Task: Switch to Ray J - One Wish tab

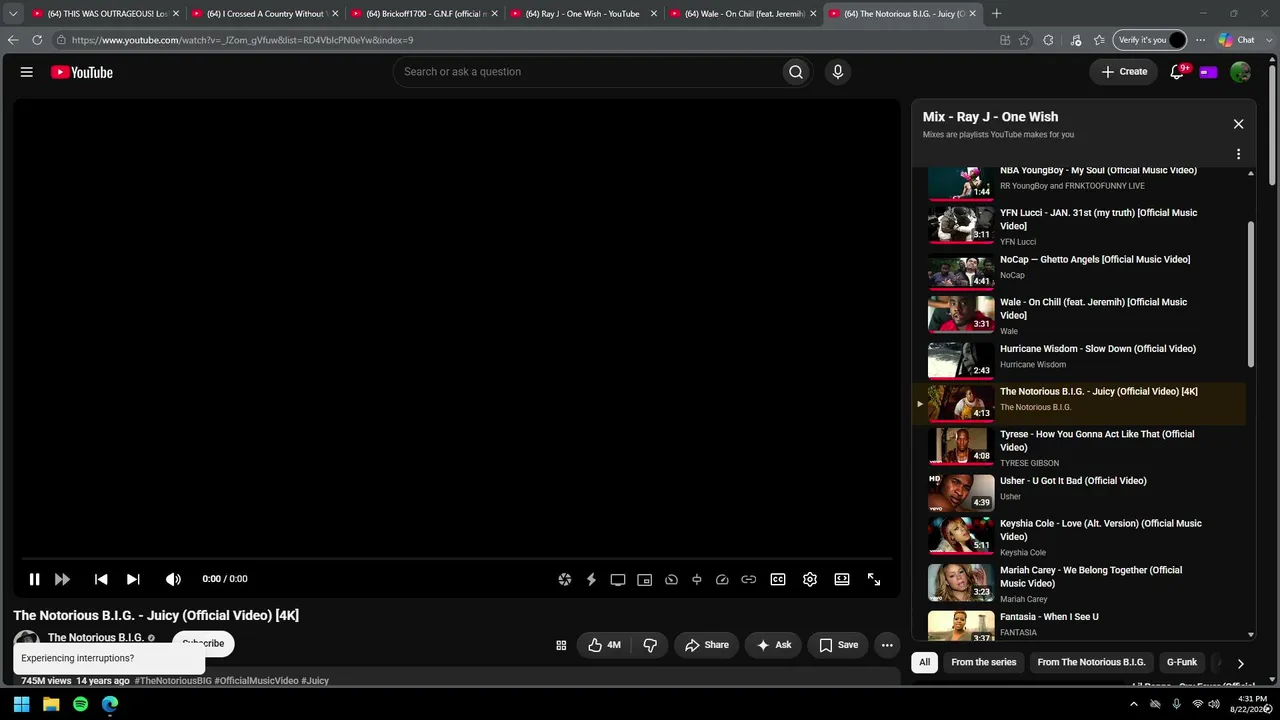Action: (584, 14)
